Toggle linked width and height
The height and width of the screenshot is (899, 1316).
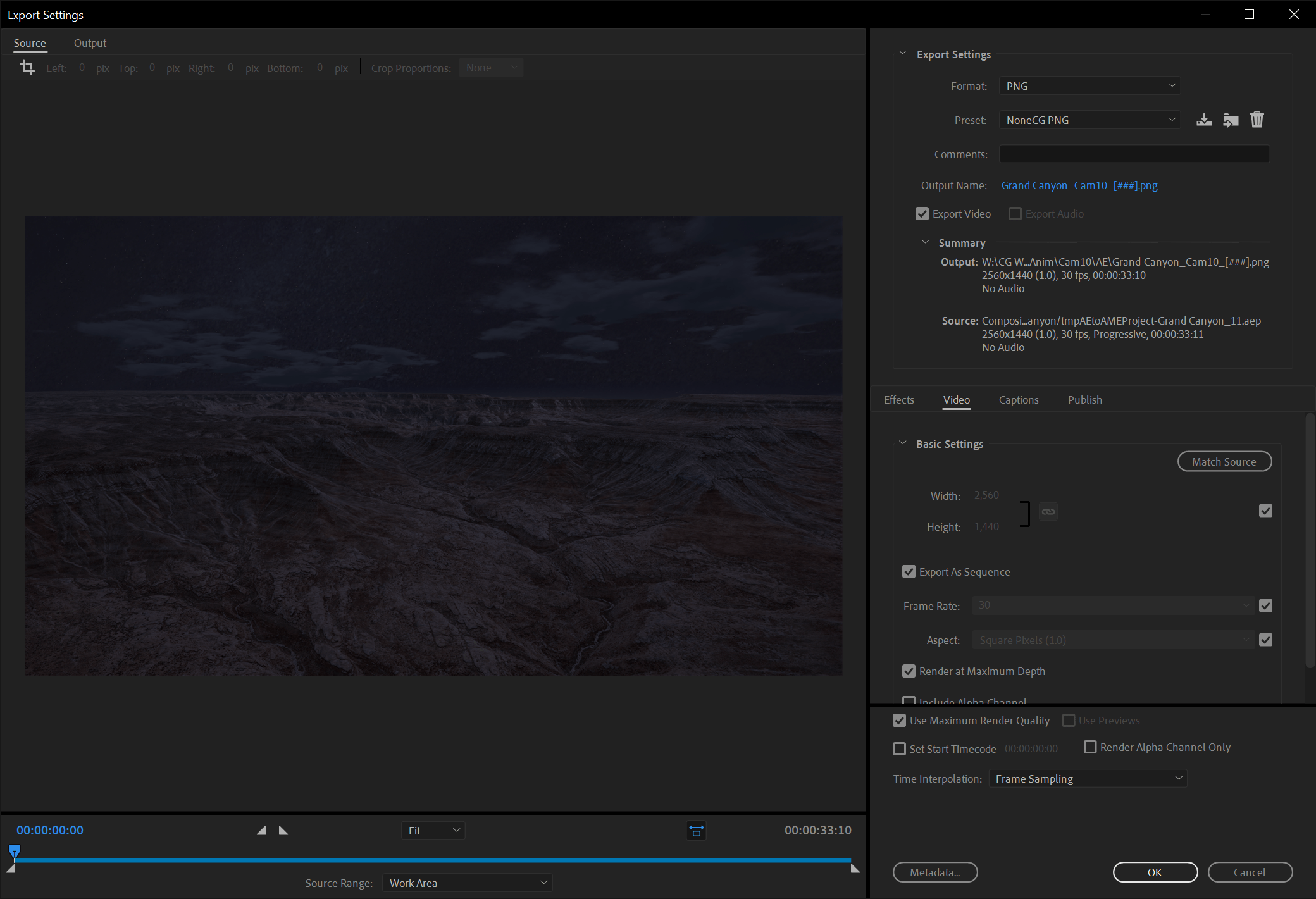coord(1048,511)
